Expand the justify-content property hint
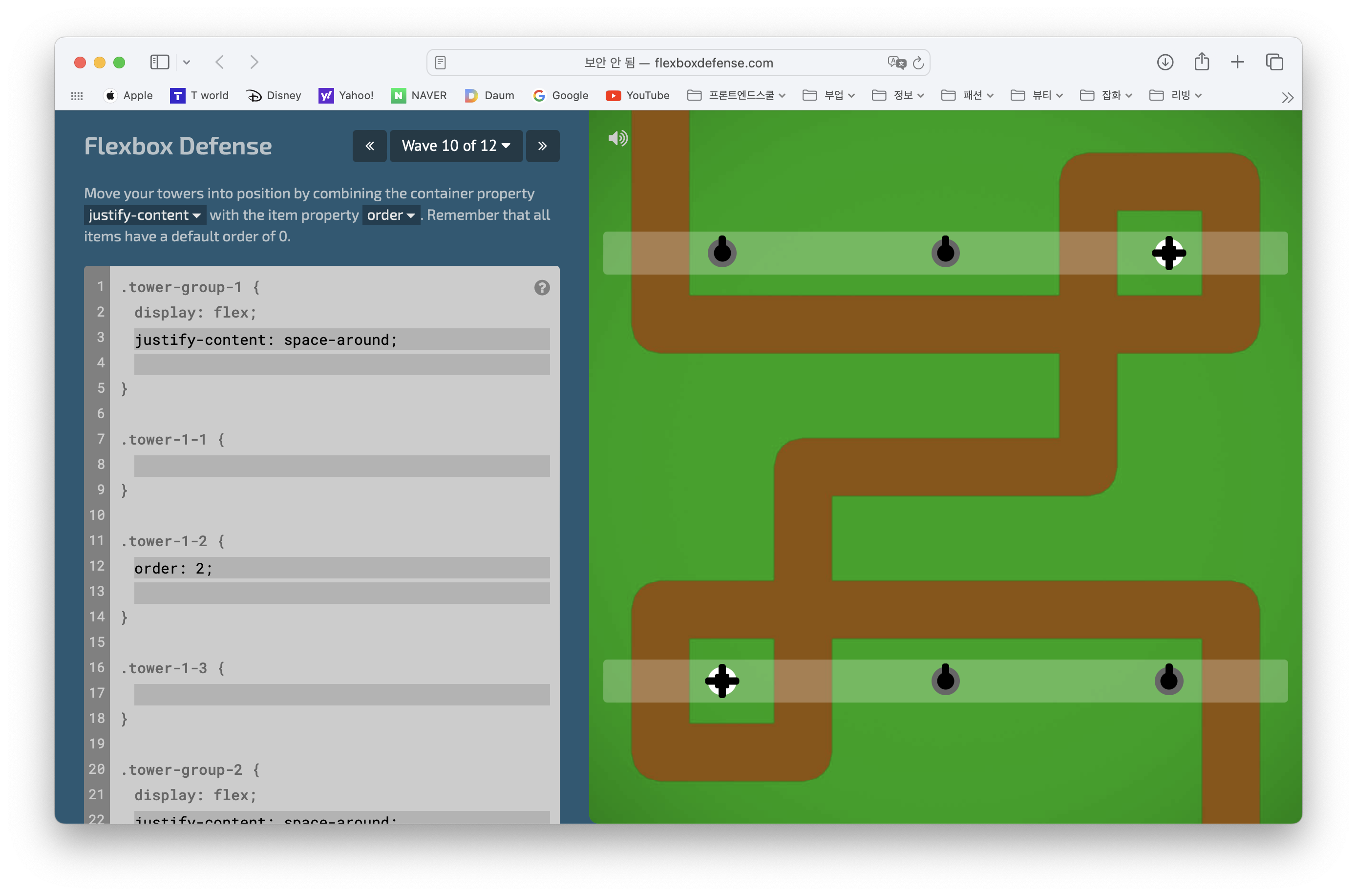Viewport: 1357px width, 896px height. [x=145, y=215]
